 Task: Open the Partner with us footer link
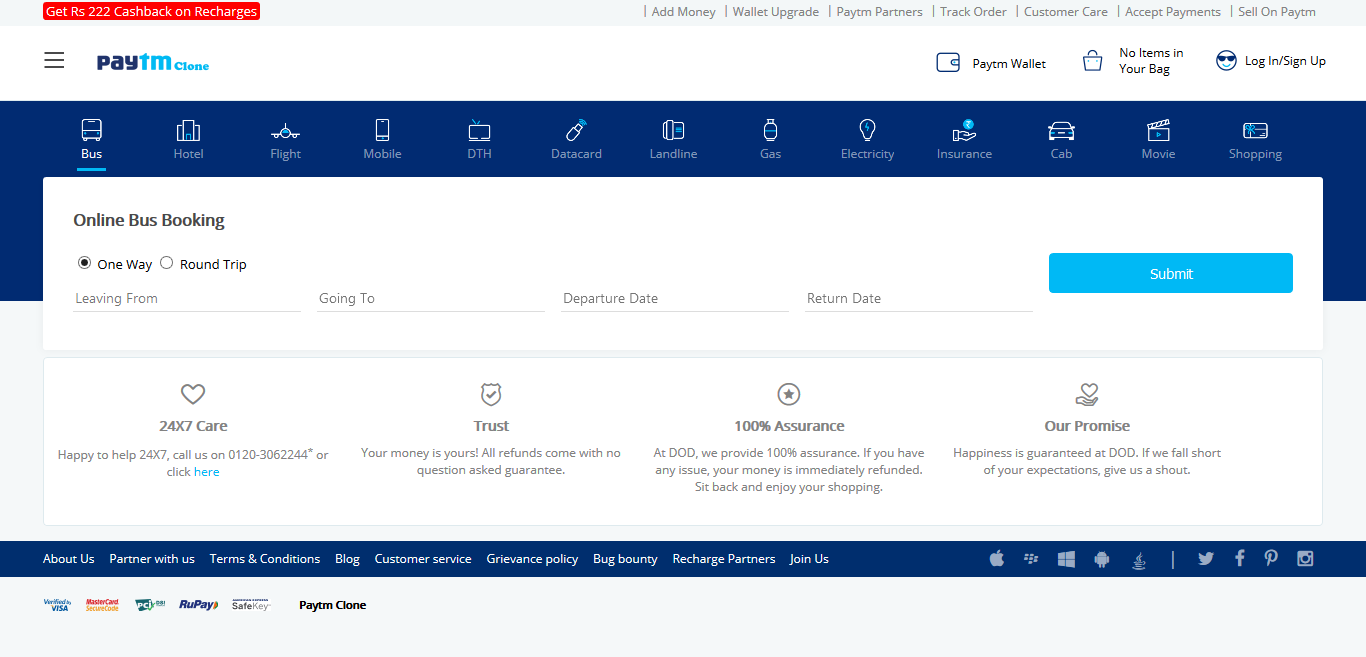[152, 559]
